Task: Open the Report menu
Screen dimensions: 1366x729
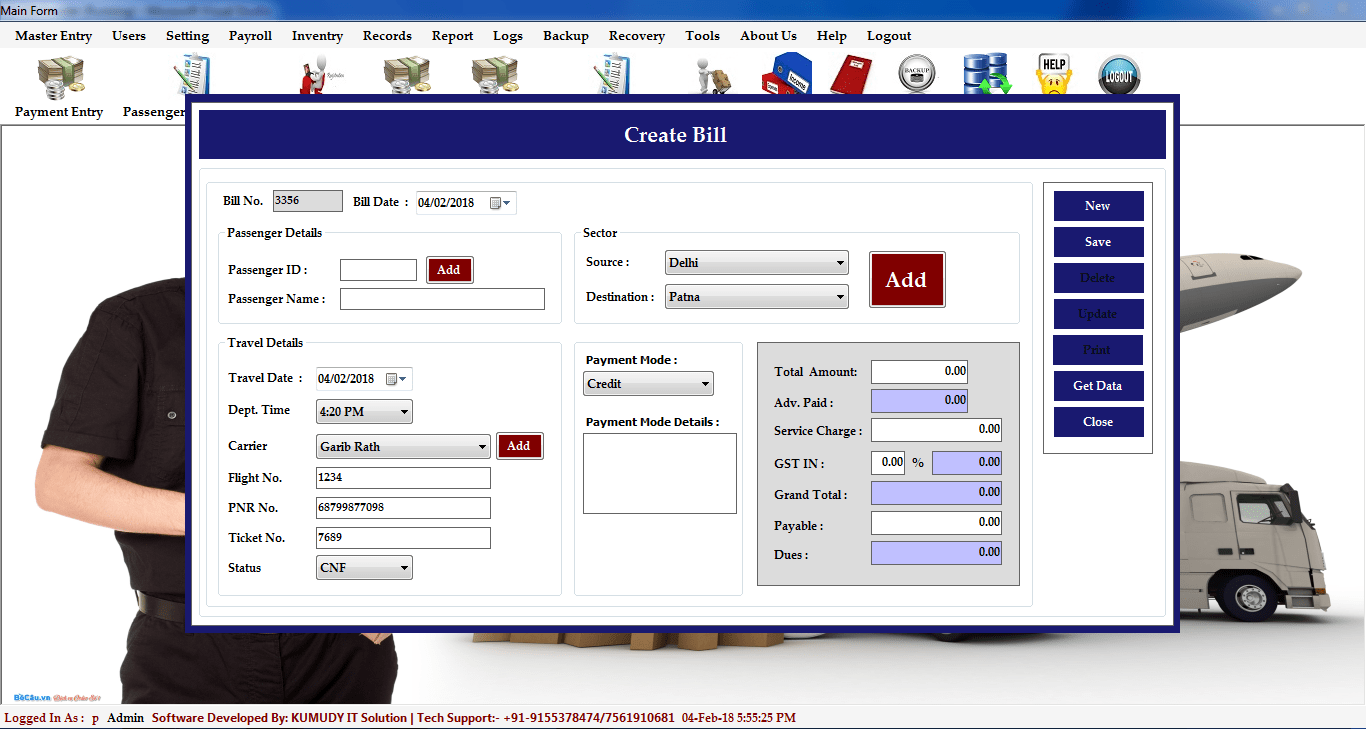Action: click(452, 35)
